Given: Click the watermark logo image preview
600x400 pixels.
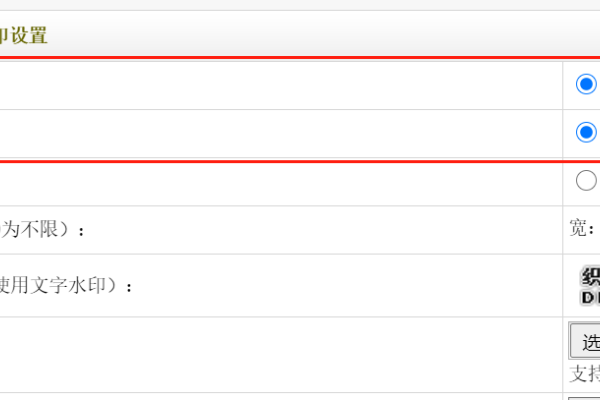Looking at the screenshot, I should coord(589,285).
